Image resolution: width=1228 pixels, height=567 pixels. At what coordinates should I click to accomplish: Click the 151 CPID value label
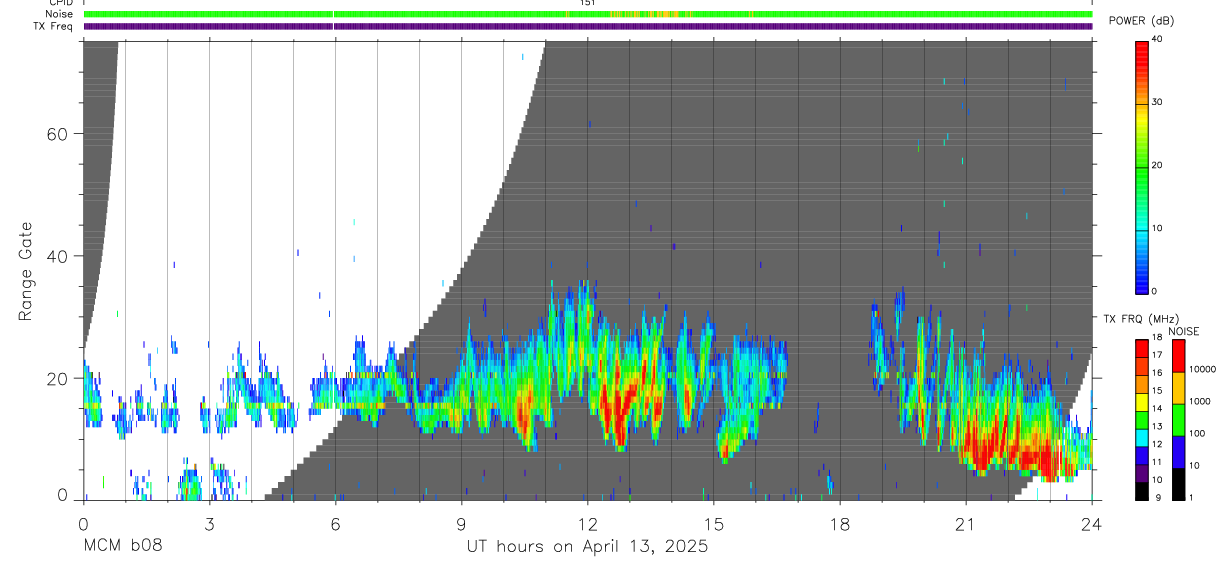point(588,3)
